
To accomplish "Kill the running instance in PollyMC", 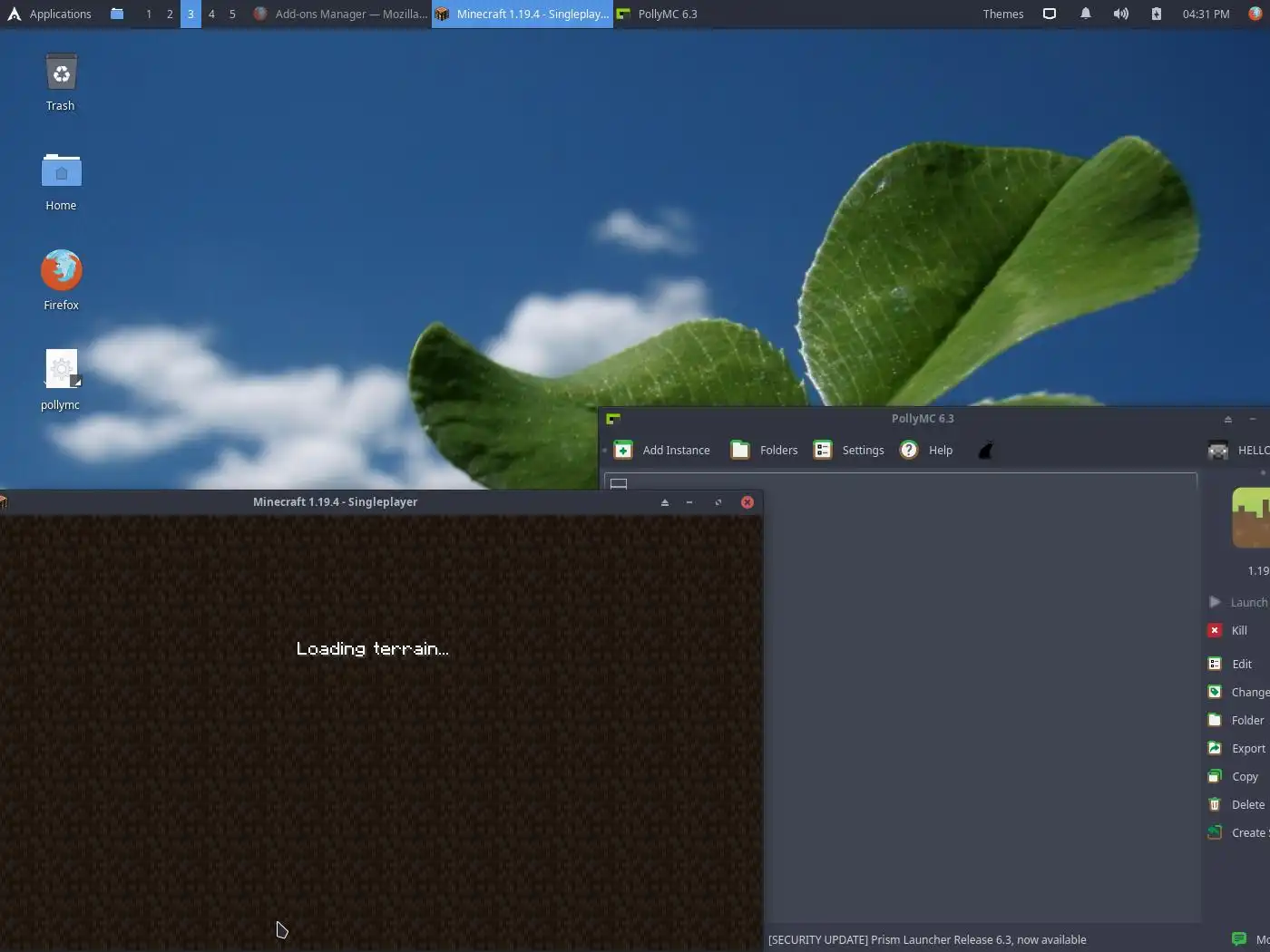I will tap(1228, 630).
